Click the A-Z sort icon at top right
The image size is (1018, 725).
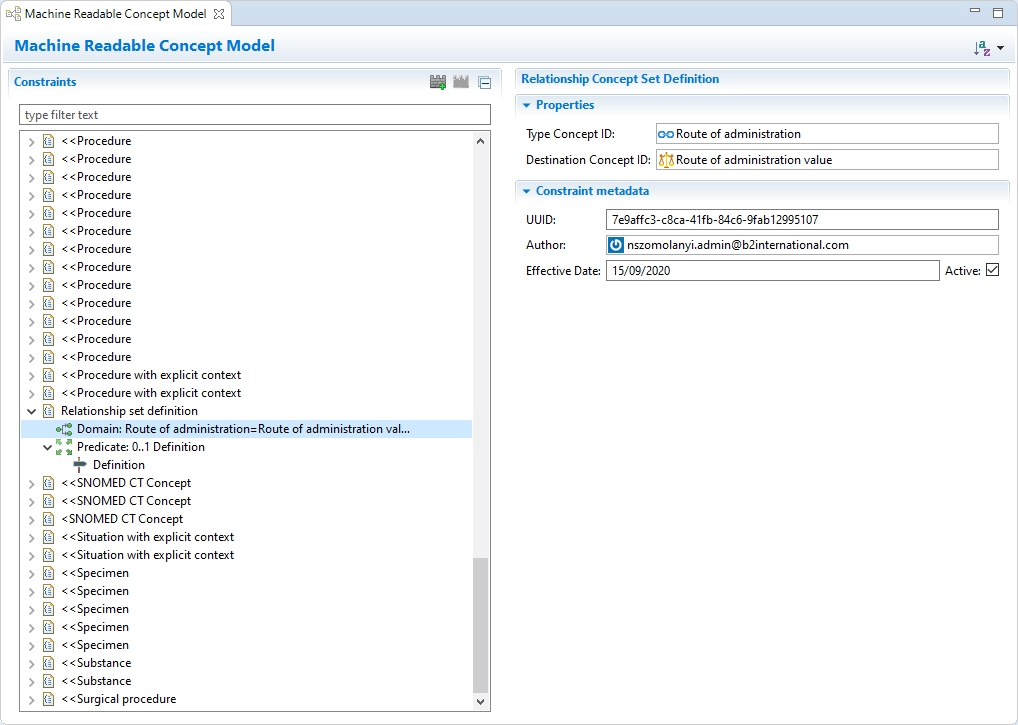pos(982,48)
